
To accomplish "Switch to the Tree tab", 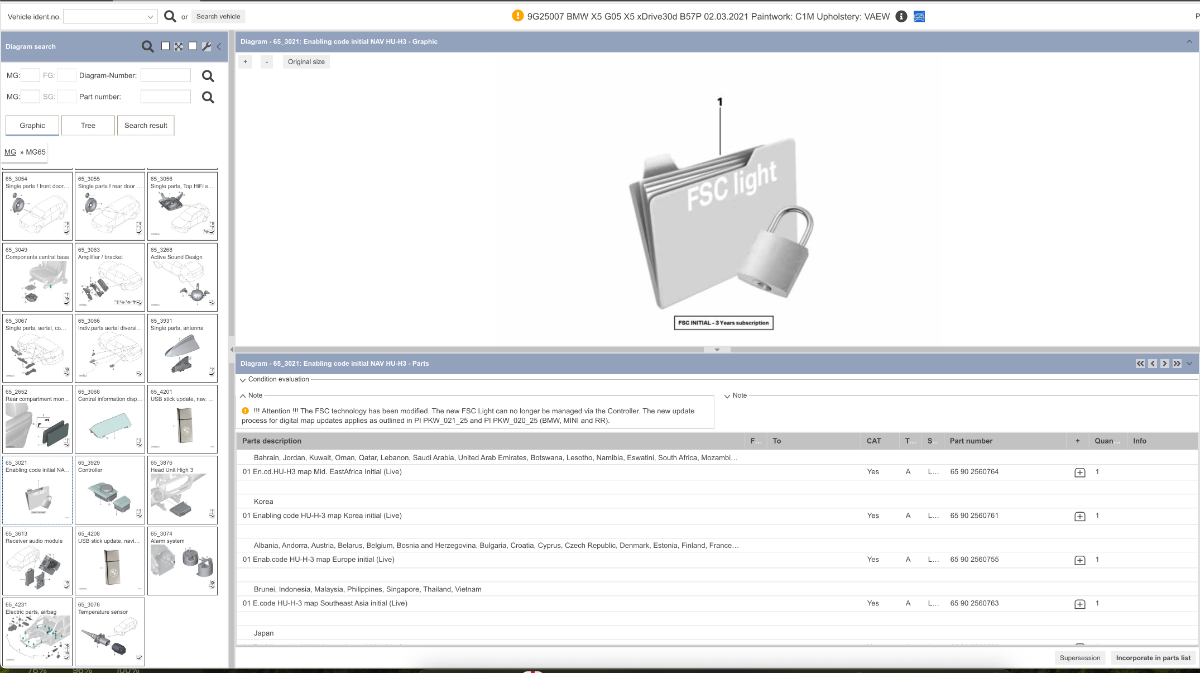I will [88, 125].
